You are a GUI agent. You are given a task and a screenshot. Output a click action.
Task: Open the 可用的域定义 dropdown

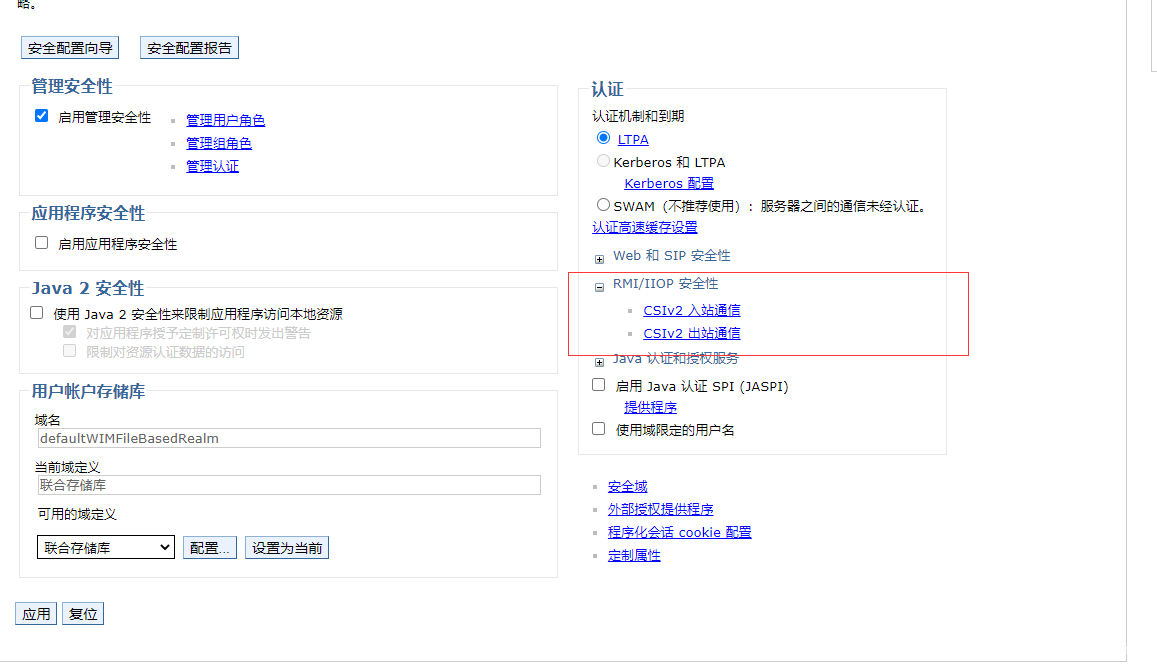click(105, 548)
